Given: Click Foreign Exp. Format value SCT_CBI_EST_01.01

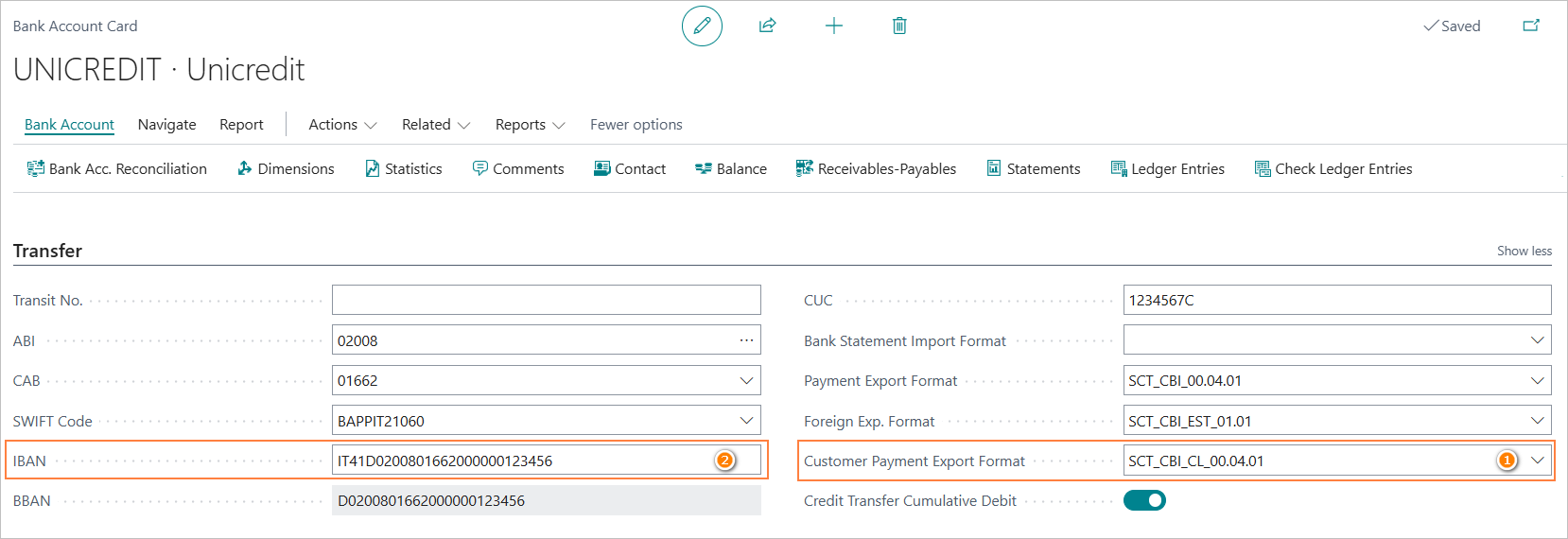Looking at the screenshot, I should [x=1190, y=421].
